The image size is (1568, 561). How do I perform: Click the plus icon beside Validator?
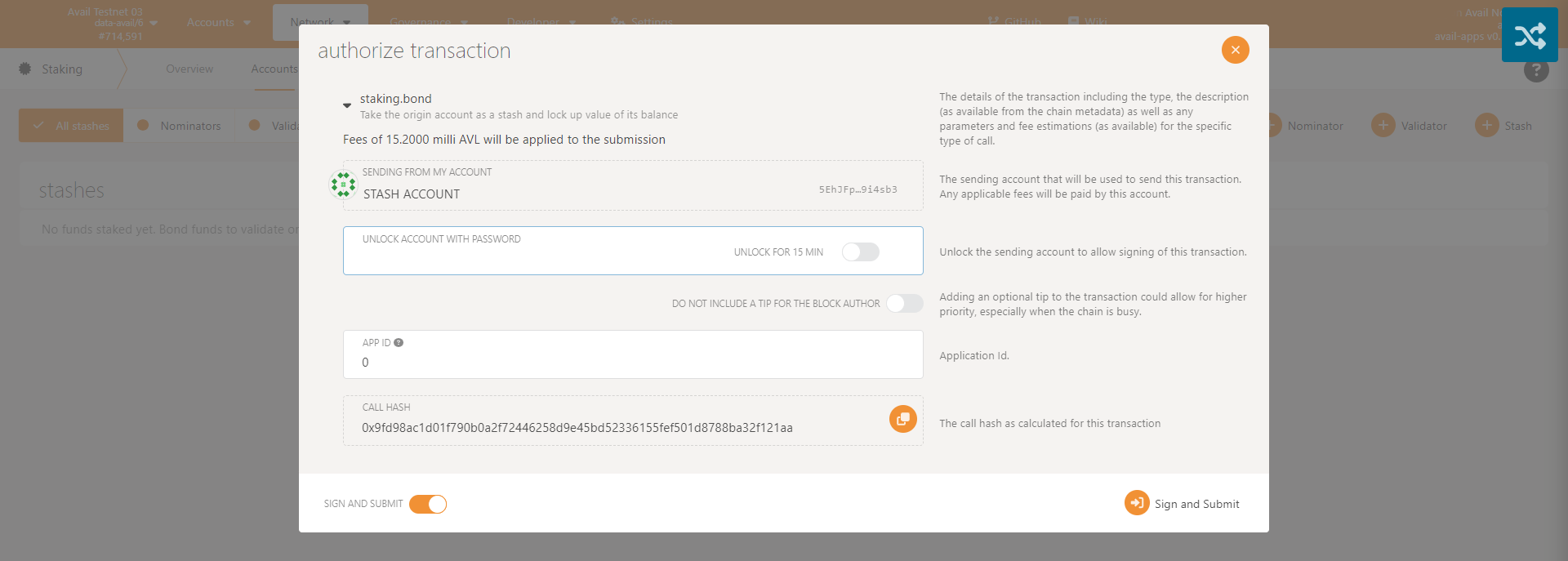(1383, 126)
